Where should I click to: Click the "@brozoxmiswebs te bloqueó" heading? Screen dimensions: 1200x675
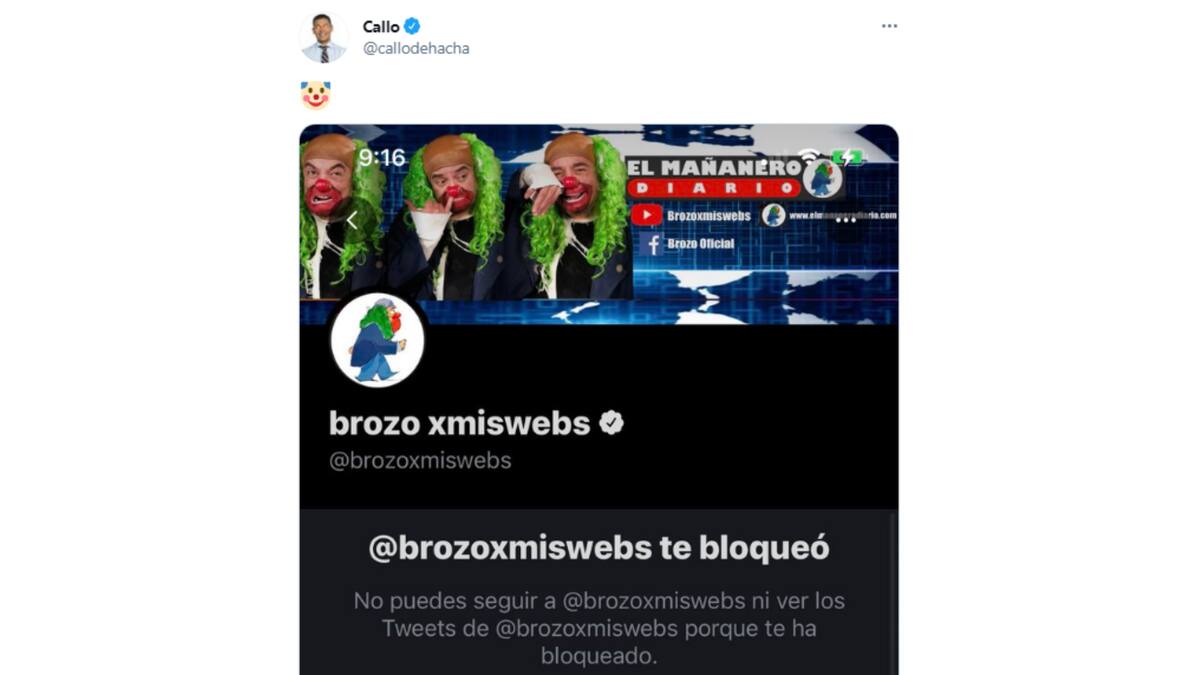[599, 548]
